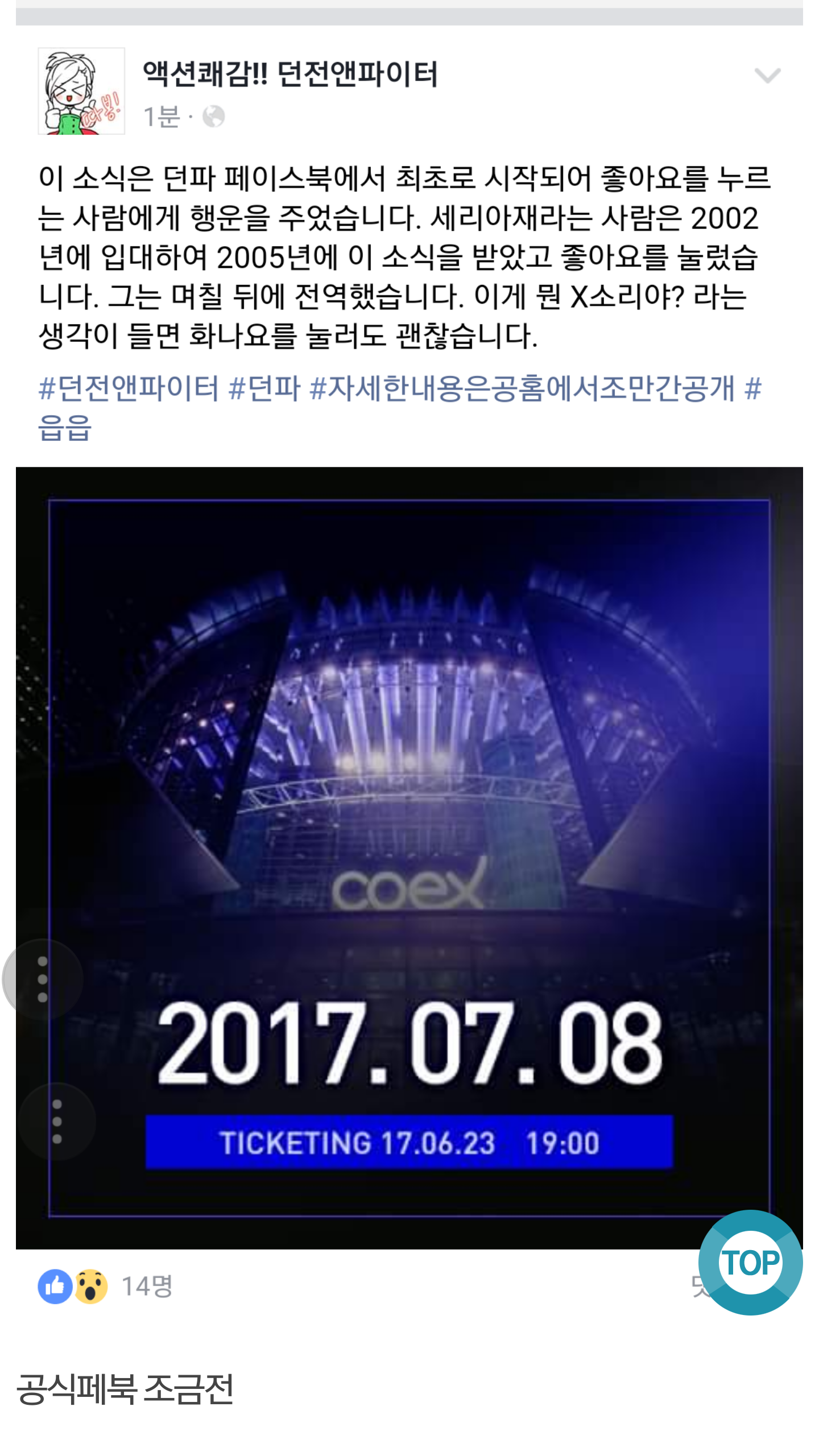Tap the Korean post body text
Viewport: 819px width, 1456px height.
coord(404,257)
